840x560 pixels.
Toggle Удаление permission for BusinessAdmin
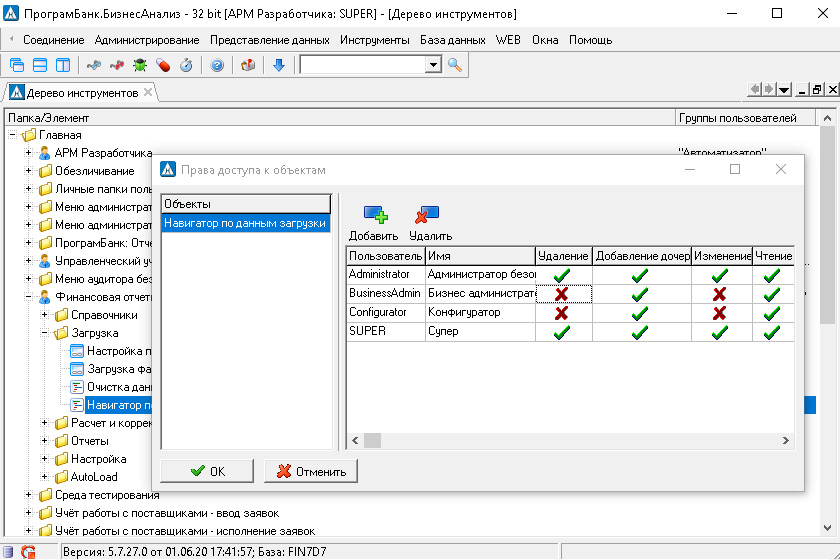click(x=563, y=294)
